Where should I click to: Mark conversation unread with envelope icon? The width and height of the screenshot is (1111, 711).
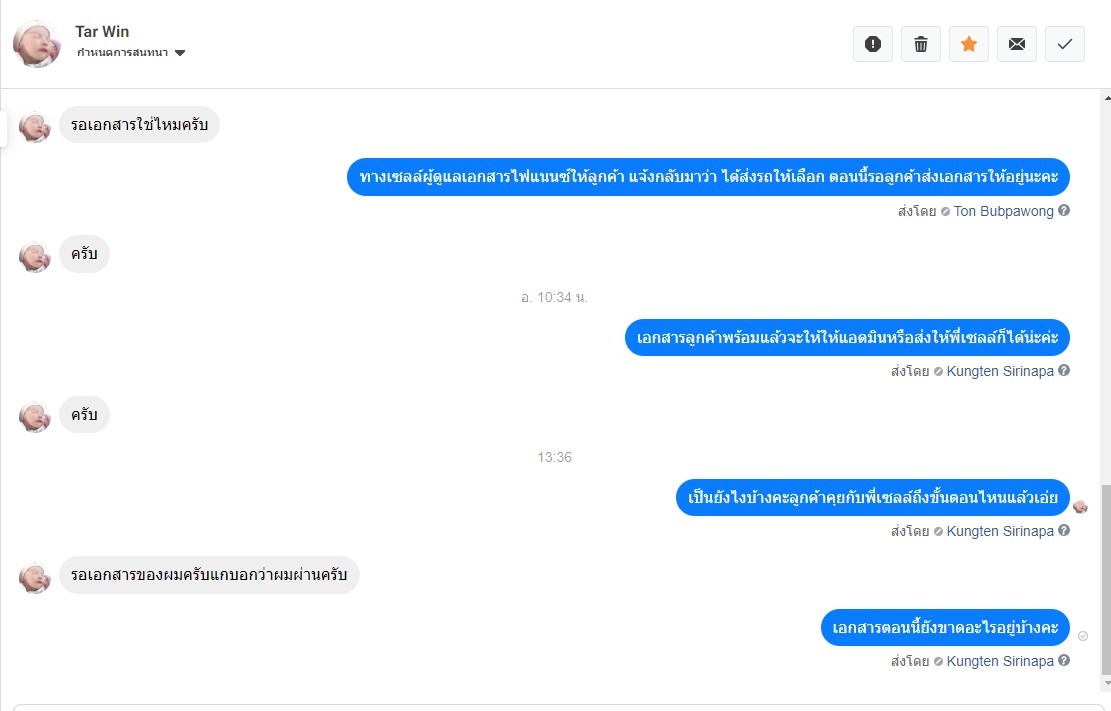click(1017, 44)
